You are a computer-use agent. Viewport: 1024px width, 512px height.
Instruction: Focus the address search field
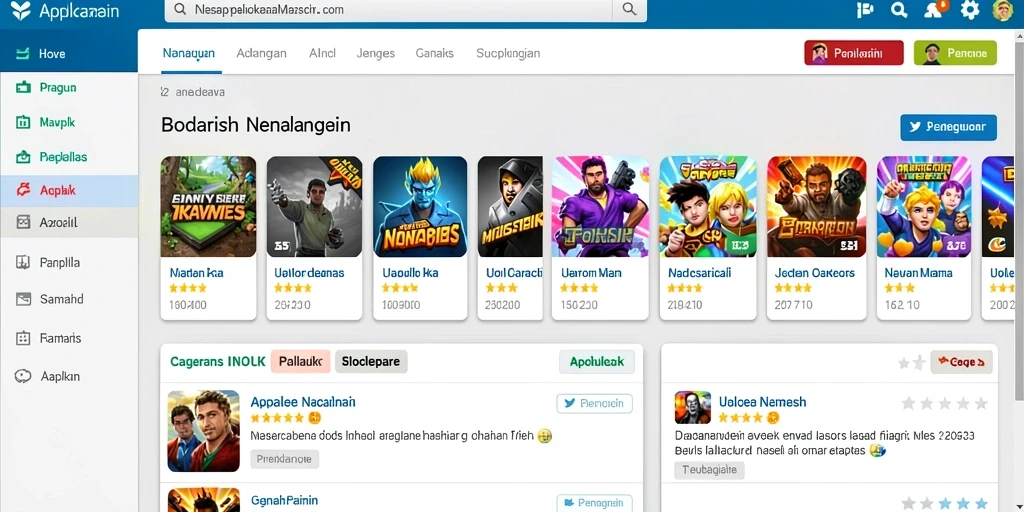point(389,10)
